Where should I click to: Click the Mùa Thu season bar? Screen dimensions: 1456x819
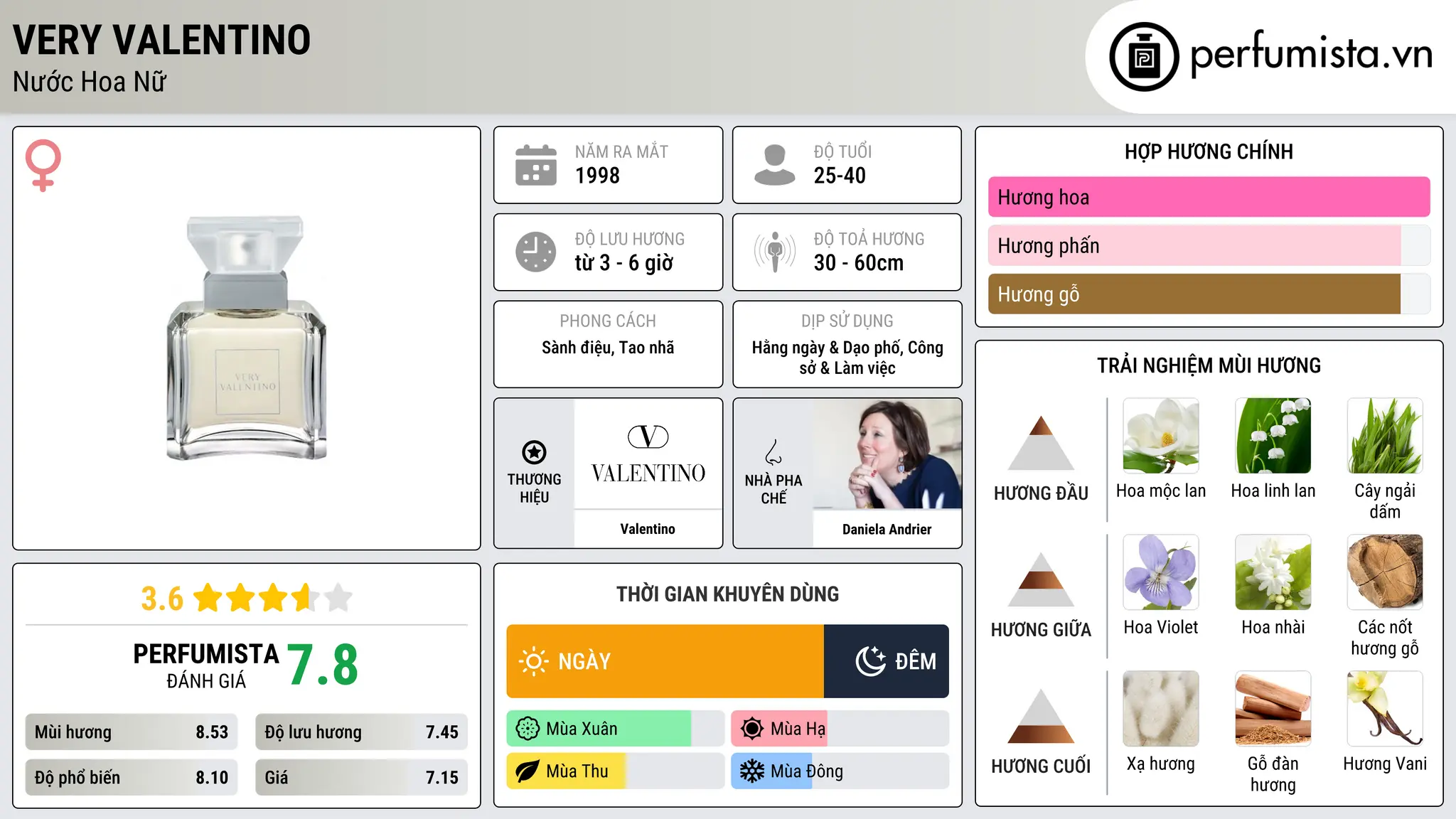(616, 771)
